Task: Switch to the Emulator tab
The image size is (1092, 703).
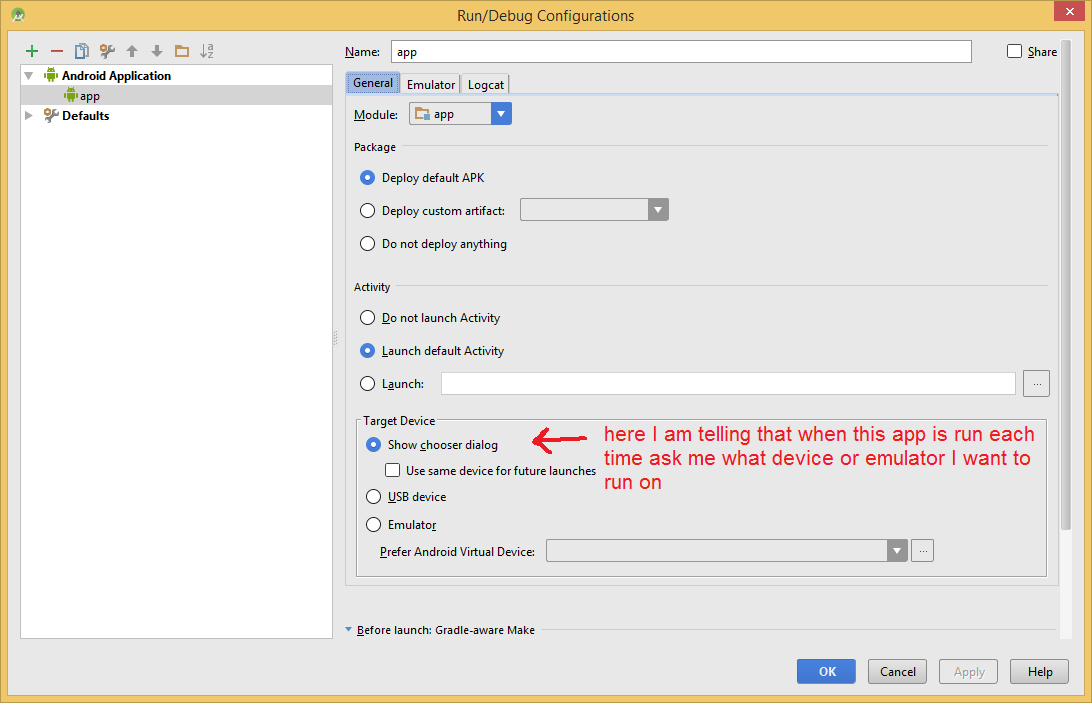Action: [x=431, y=85]
